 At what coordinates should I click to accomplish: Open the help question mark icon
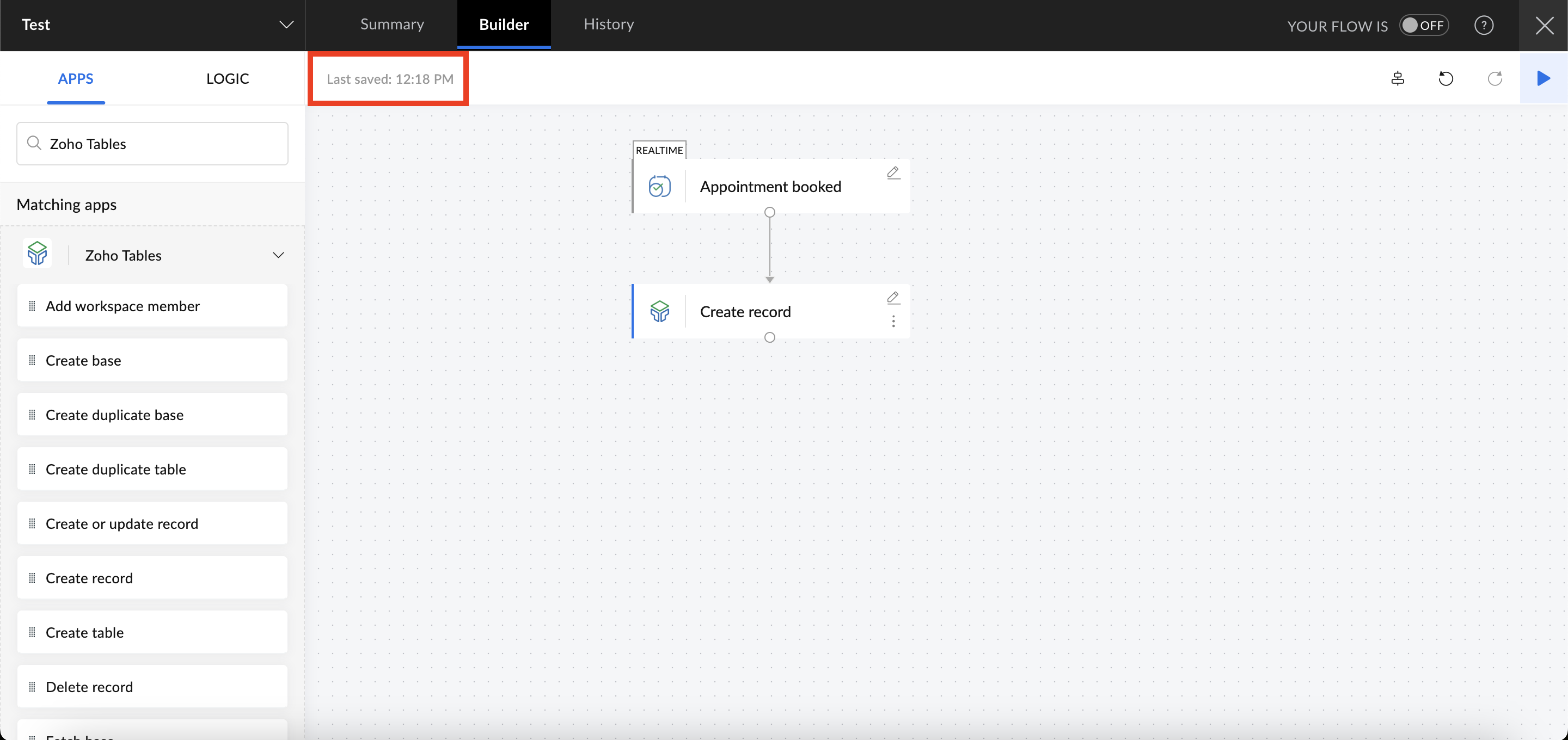pyautogui.click(x=1484, y=26)
